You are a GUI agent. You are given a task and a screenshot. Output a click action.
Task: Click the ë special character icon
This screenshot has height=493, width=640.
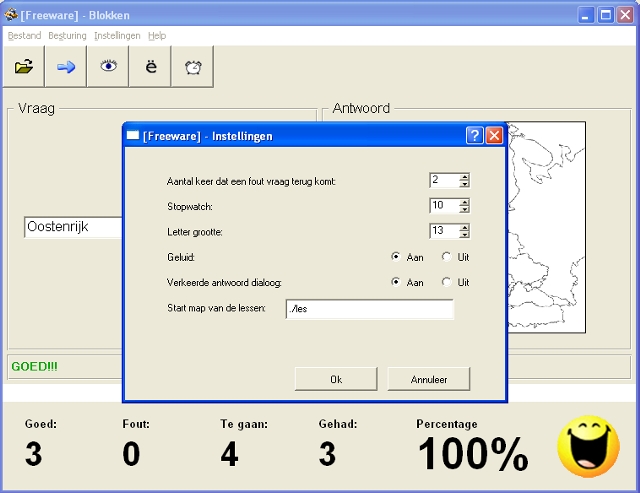pyautogui.click(x=150, y=67)
